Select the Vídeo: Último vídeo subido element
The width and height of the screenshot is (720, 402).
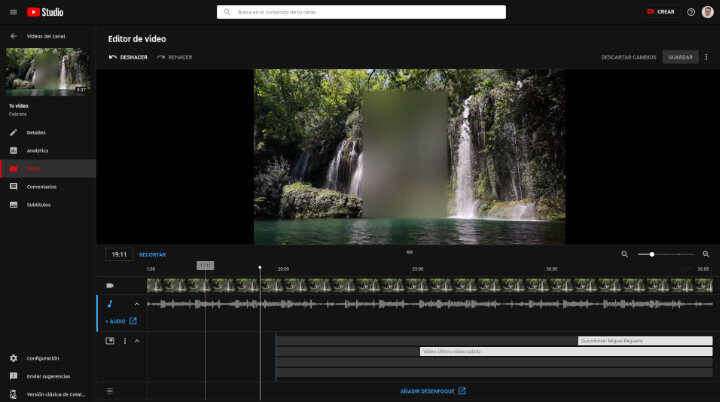click(x=566, y=351)
